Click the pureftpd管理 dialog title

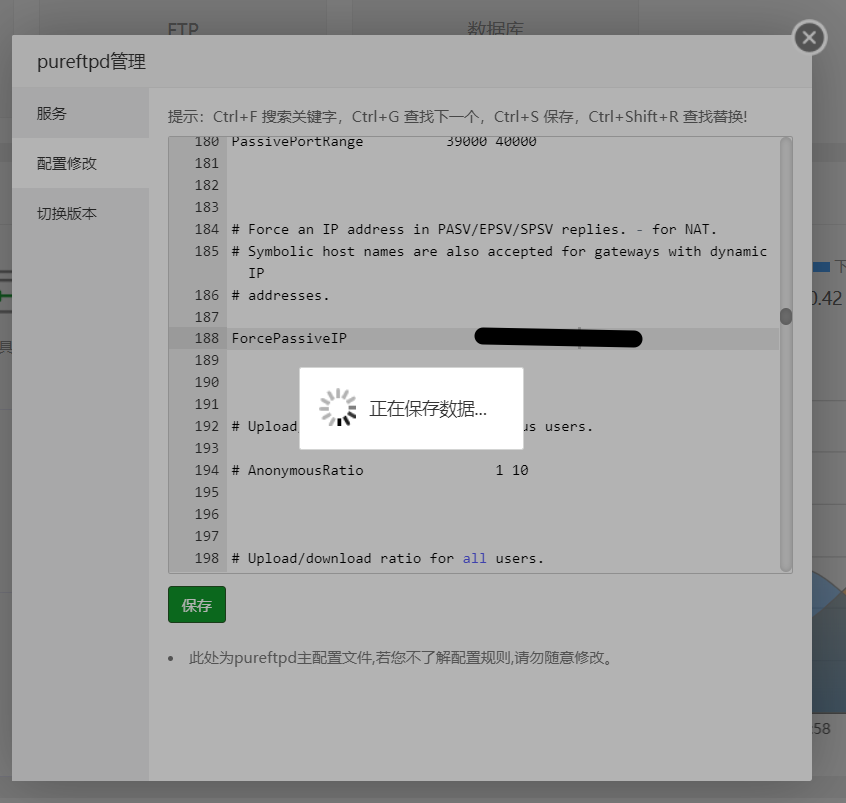click(x=91, y=62)
